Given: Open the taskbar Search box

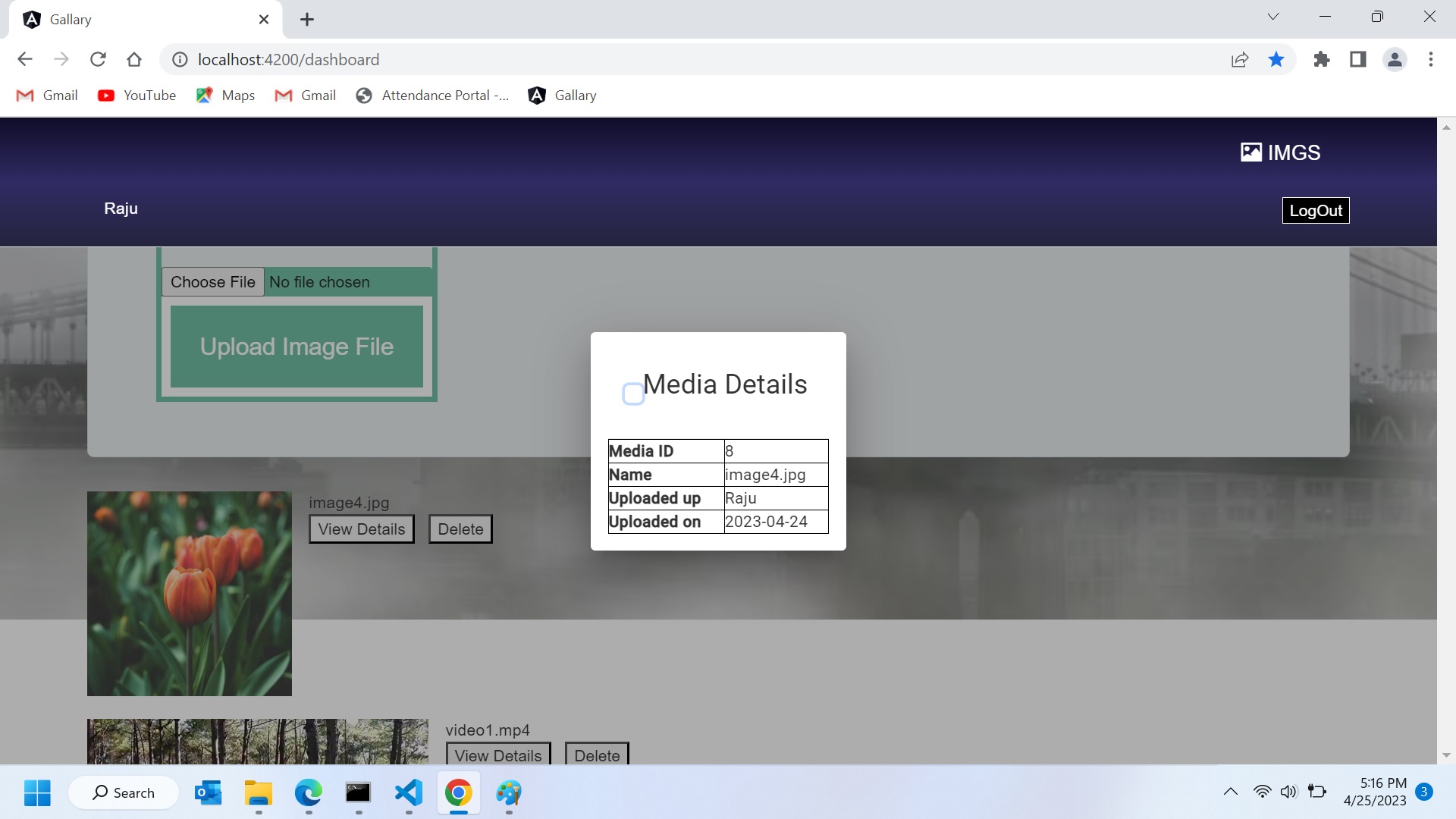Looking at the screenshot, I should pos(124,793).
